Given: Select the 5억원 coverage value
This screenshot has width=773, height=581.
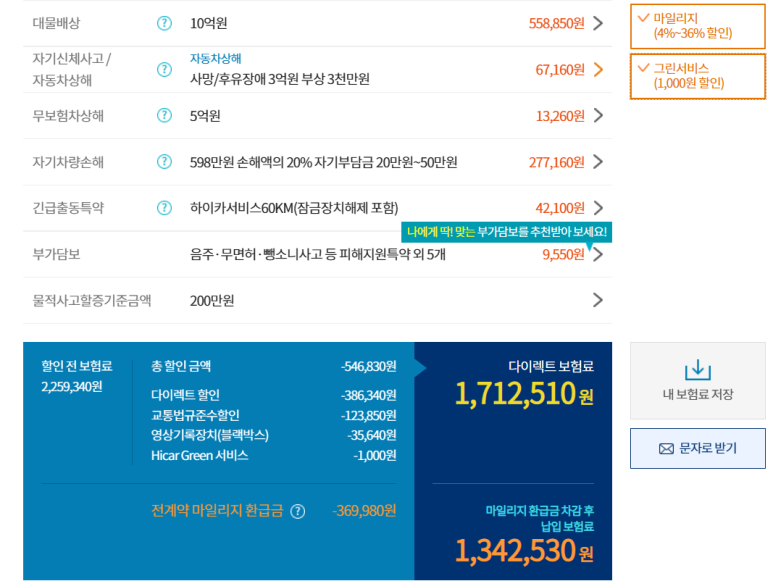Looking at the screenshot, I should 205,116.
